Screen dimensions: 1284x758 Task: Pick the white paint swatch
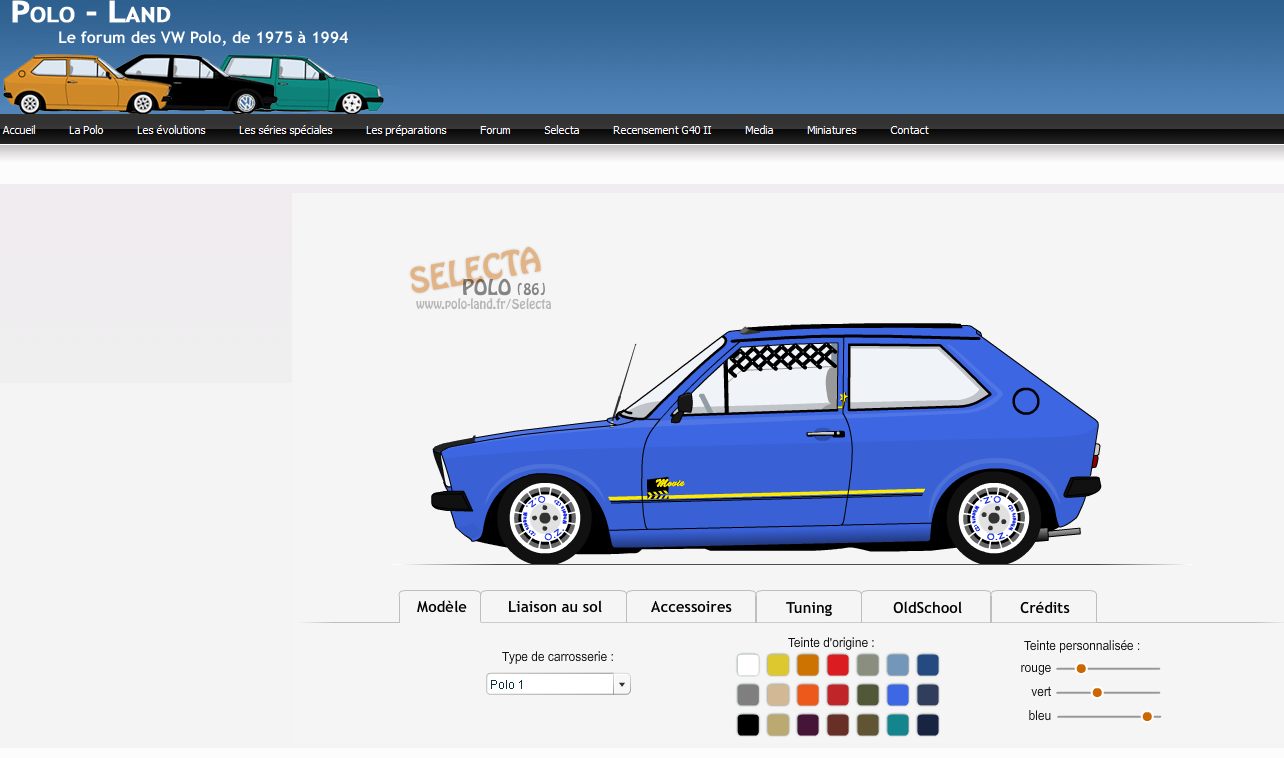748,665
